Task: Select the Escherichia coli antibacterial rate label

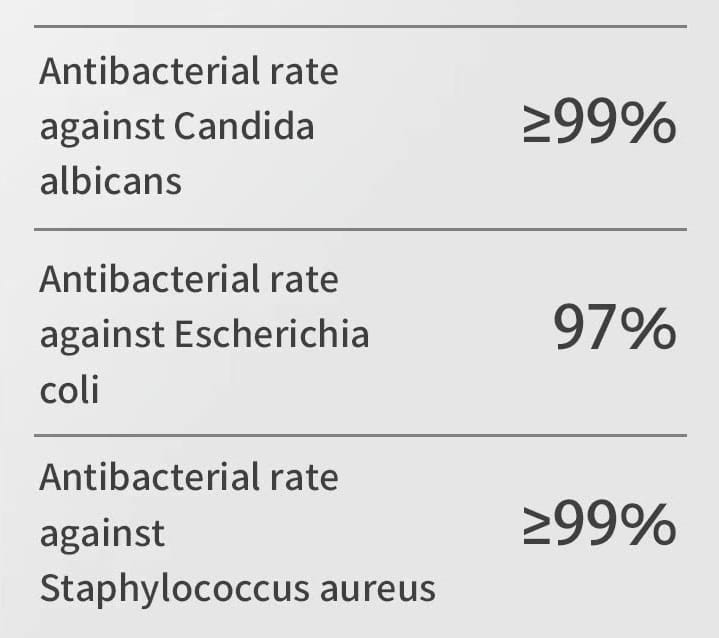Action: click(205, 334)
